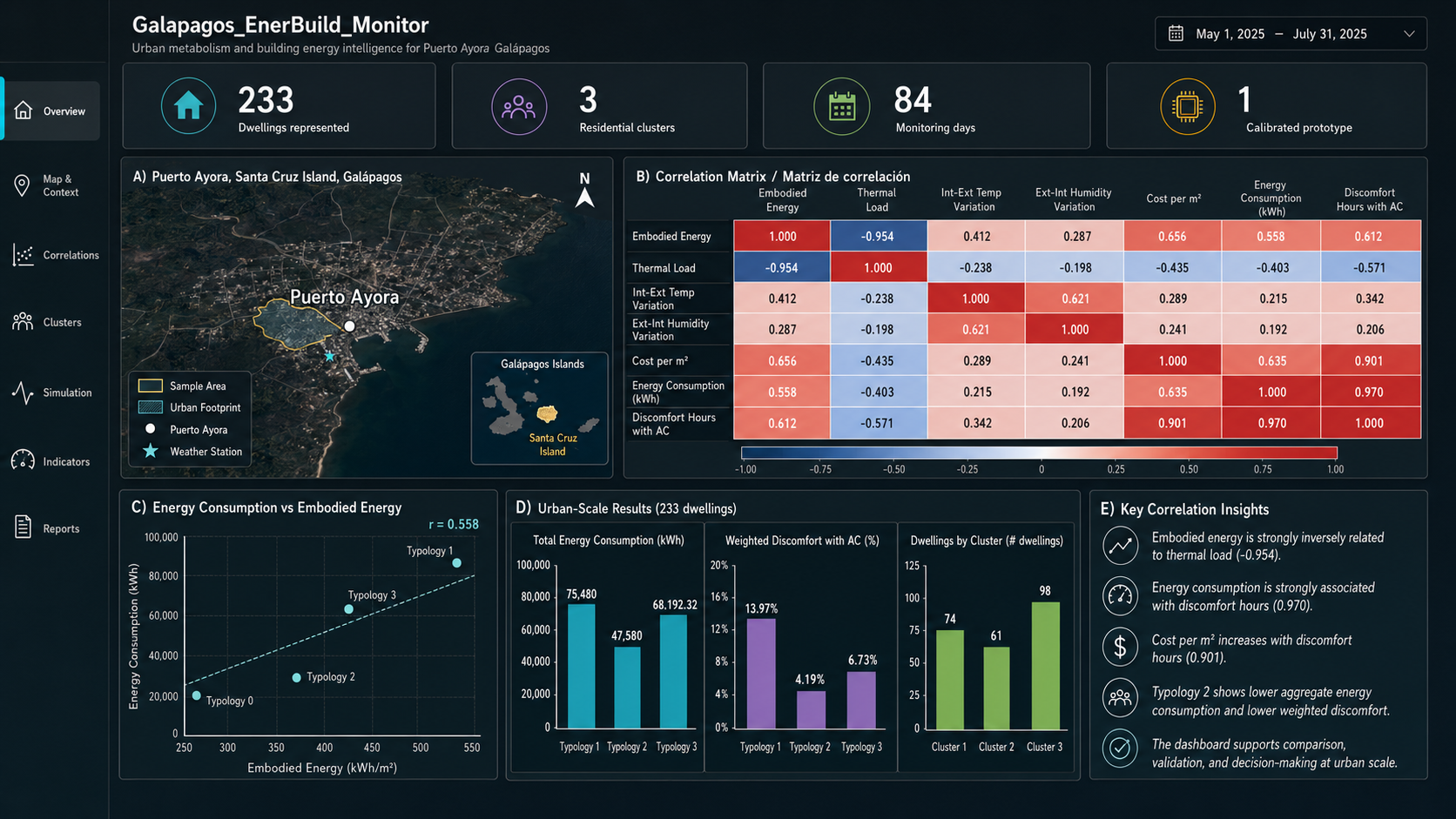
Task: Click the Cost per m² vs Discomfort 0.901 cell
Action: (1370, 360)
